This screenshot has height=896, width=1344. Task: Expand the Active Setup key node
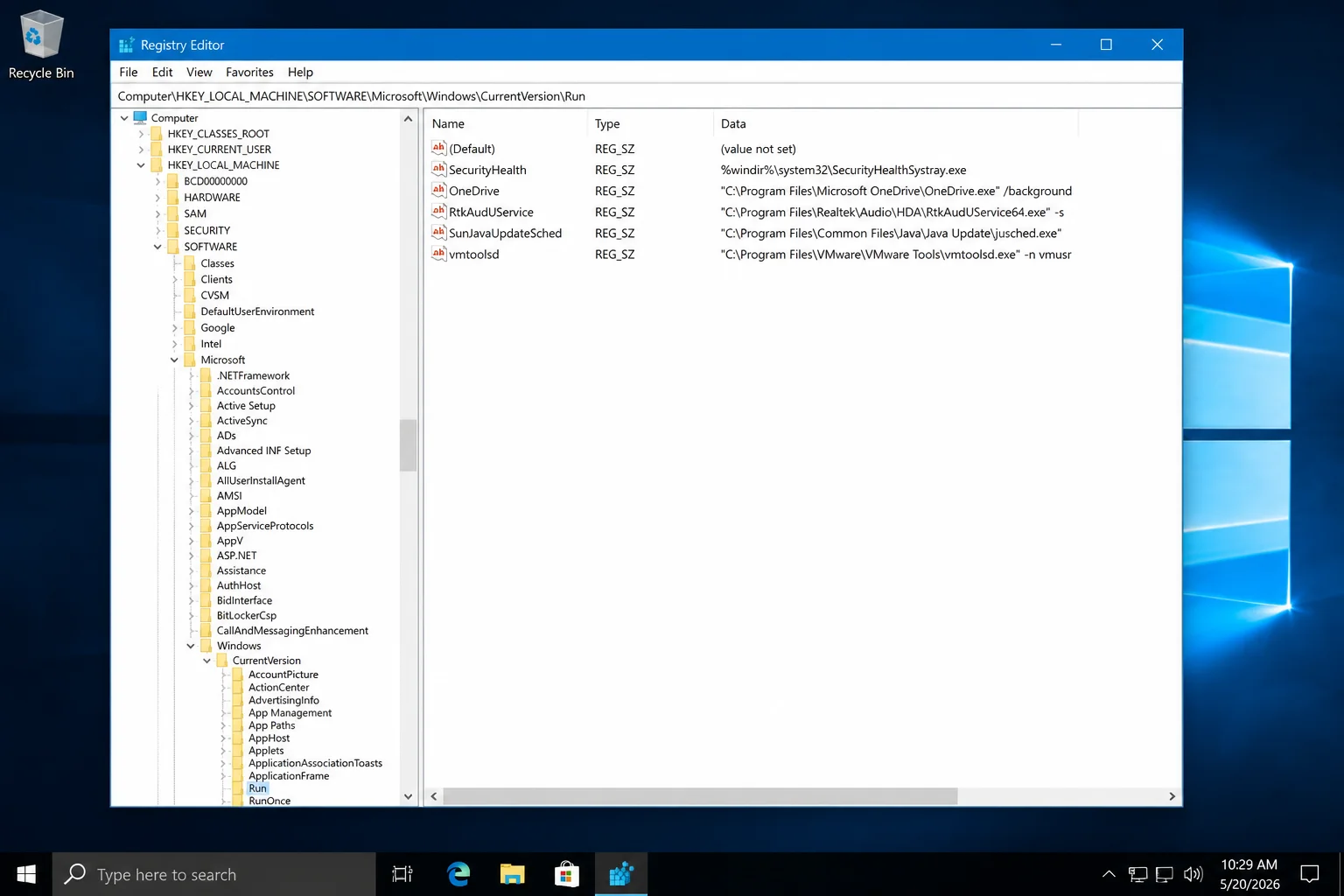(191, 406)
